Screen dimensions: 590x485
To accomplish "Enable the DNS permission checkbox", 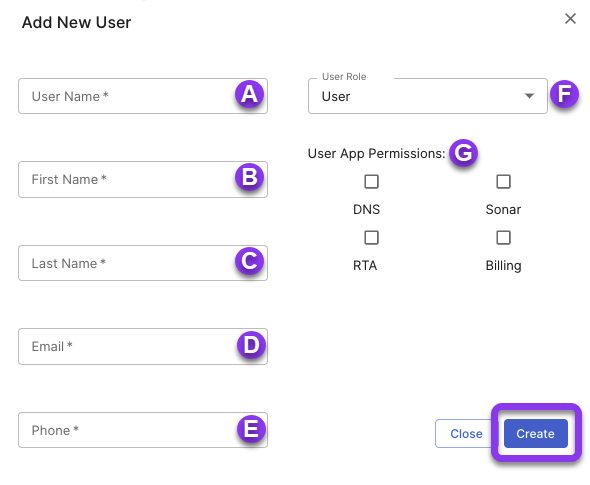I will 371,182.
